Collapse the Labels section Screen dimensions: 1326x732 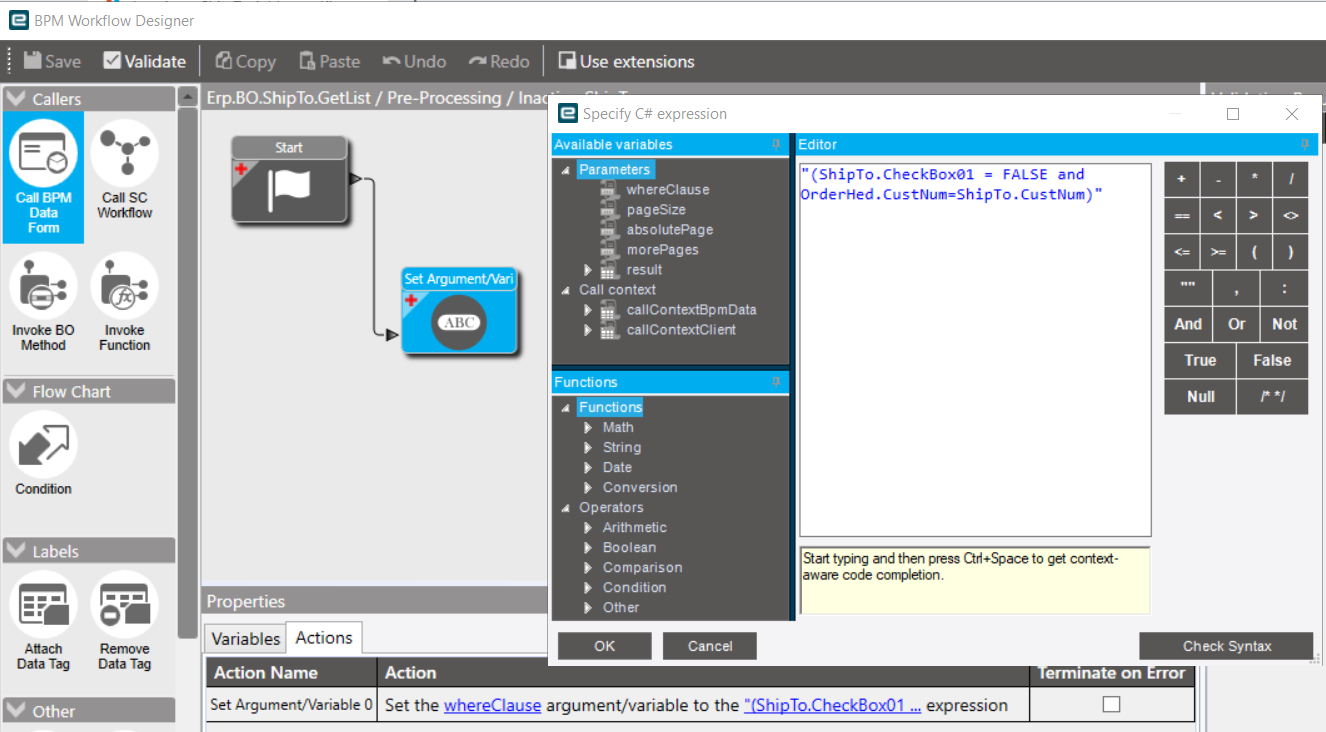pos(15,551)
